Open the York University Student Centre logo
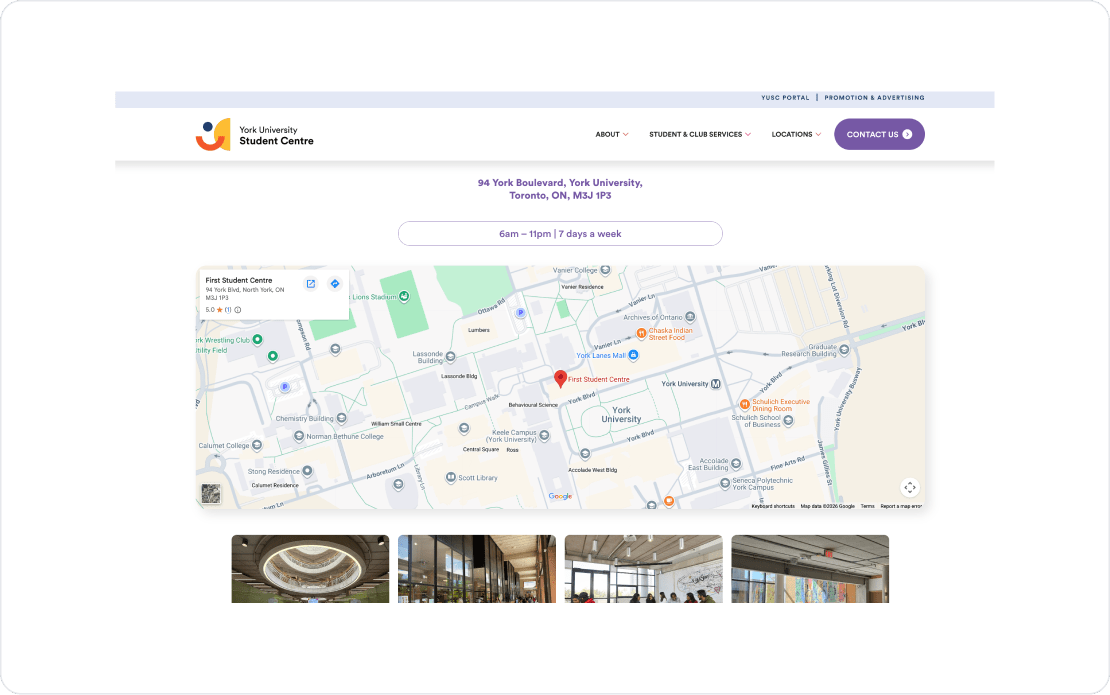This screenshot has width=1110, height=695. (255, 134)
